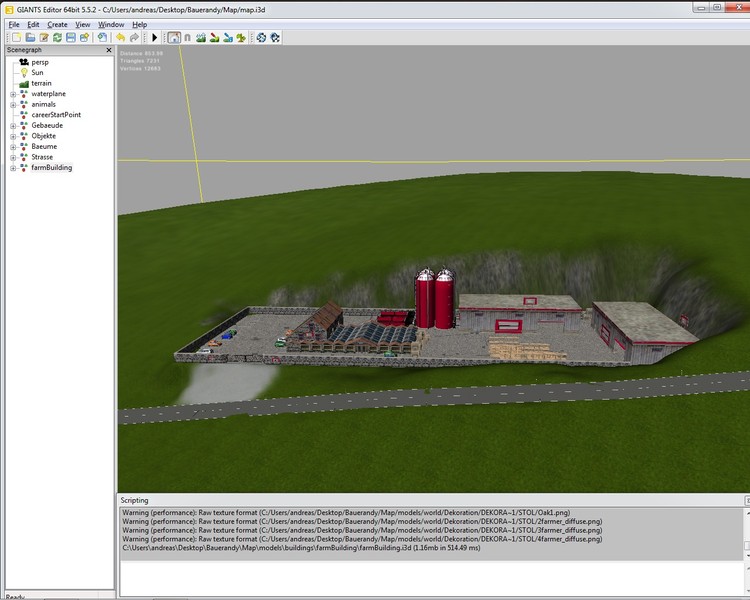
Task: Click the GIANTS Editor title bar icon
Action: 9,10
